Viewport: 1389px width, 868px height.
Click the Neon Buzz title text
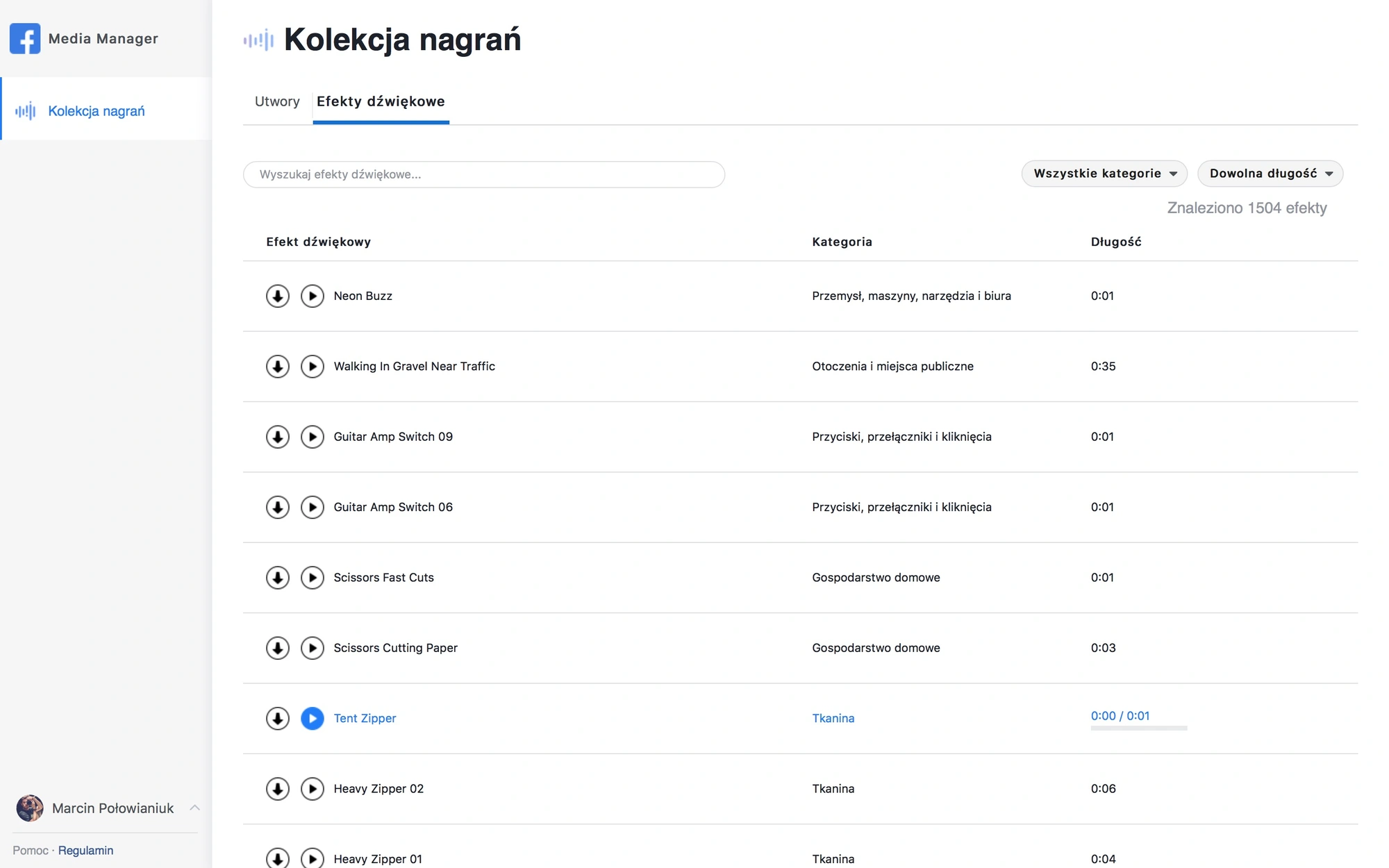click(363, 296)
